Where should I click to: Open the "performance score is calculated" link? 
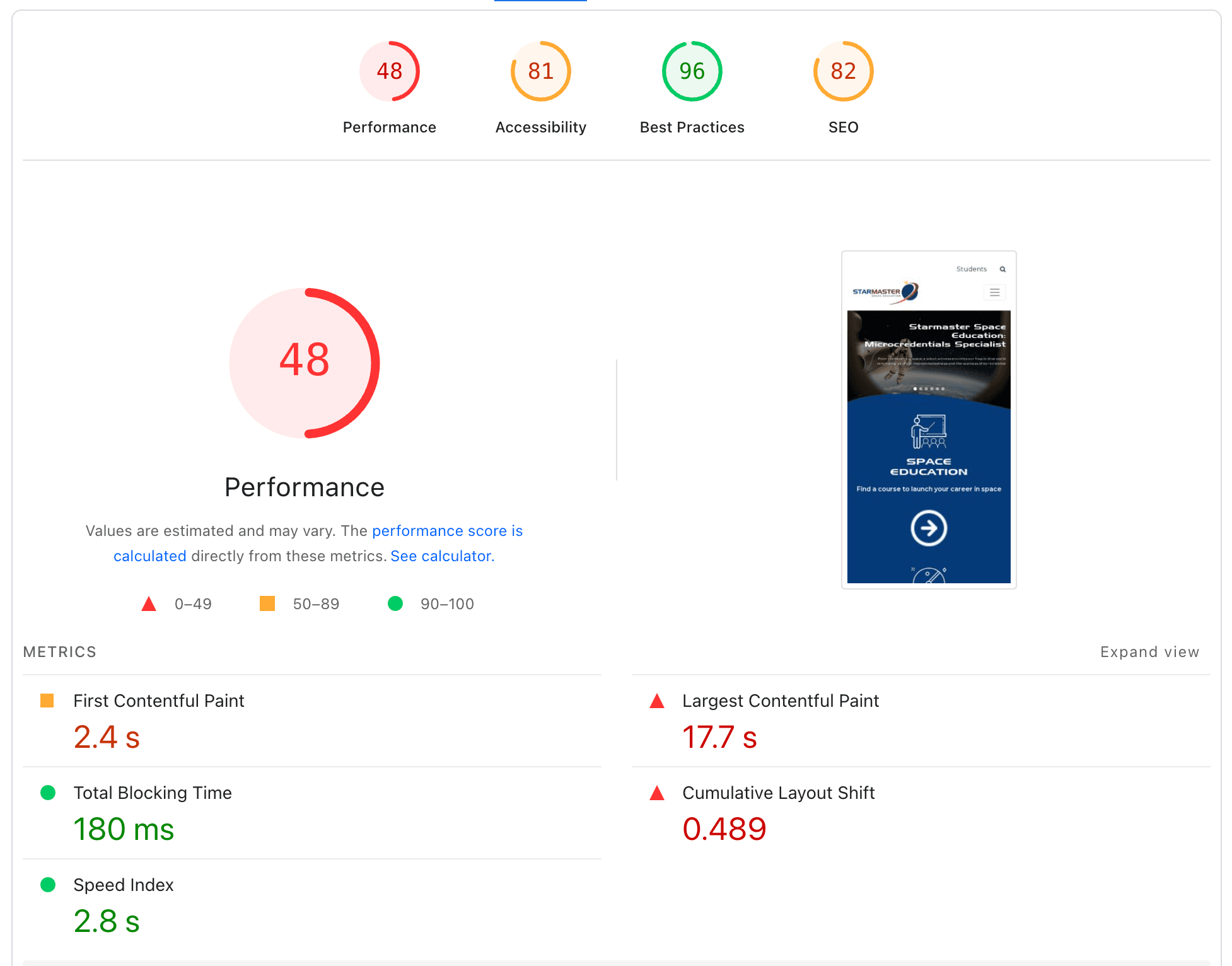click(447, 531)
